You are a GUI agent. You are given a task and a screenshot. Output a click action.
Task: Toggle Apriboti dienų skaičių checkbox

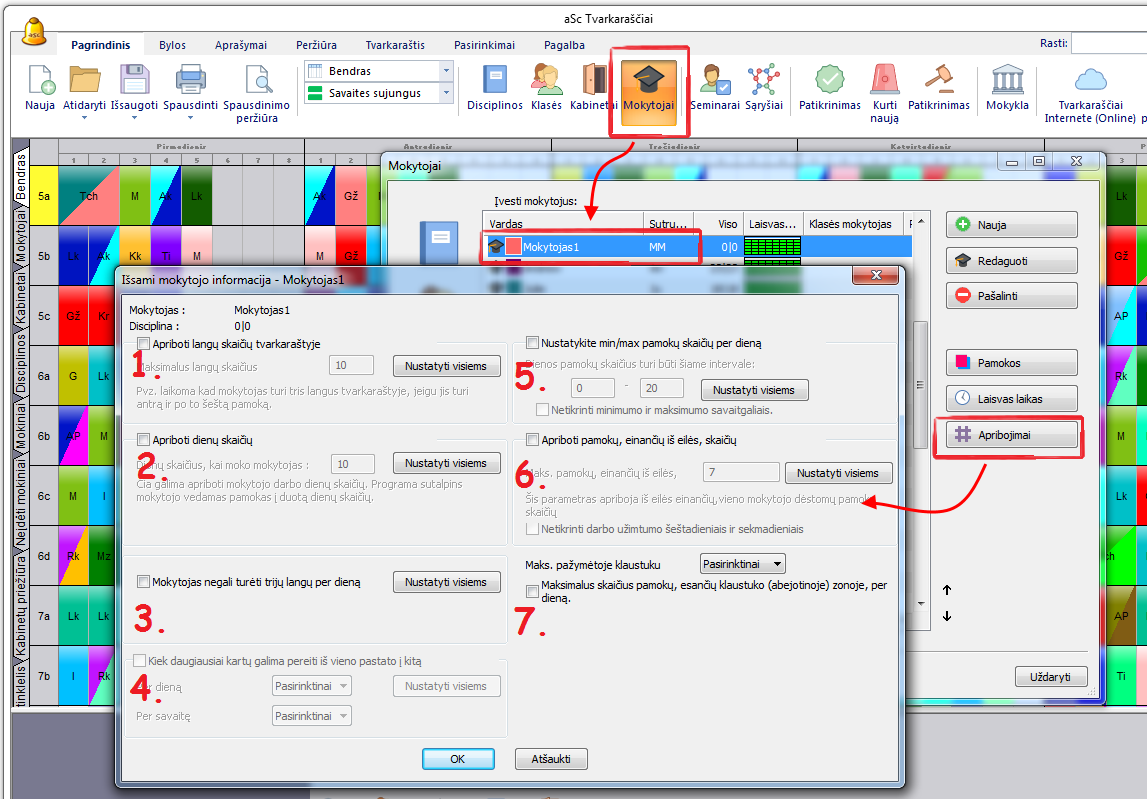(x=143, y=439)
